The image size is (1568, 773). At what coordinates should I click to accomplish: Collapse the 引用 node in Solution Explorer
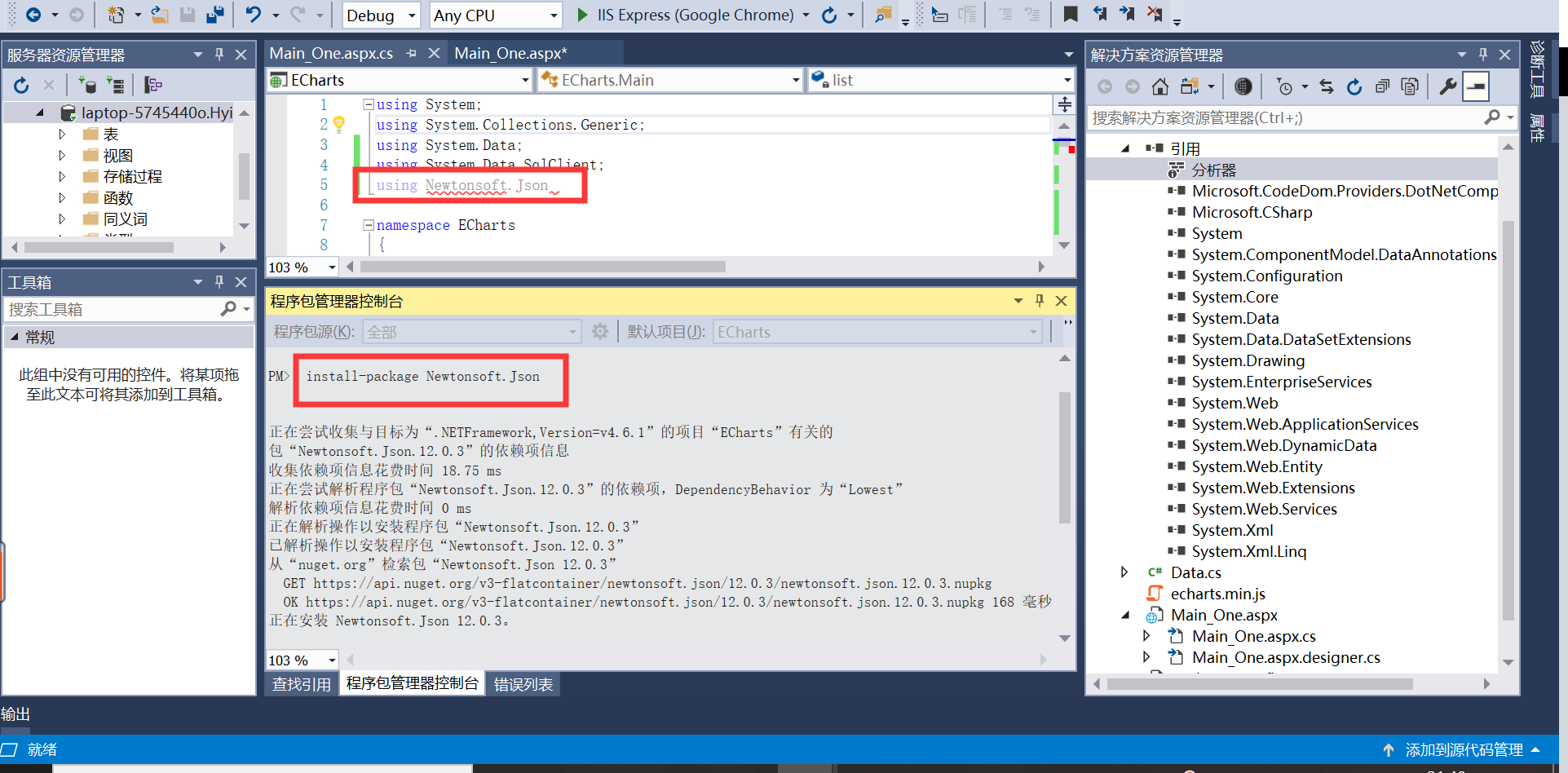tap(1126, 148)
